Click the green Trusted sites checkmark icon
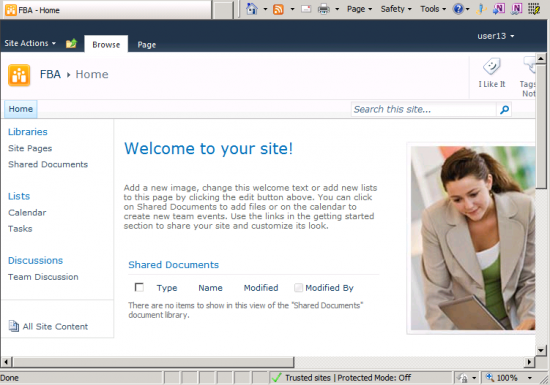Screen dimensions: 550x385 point(277,378)
